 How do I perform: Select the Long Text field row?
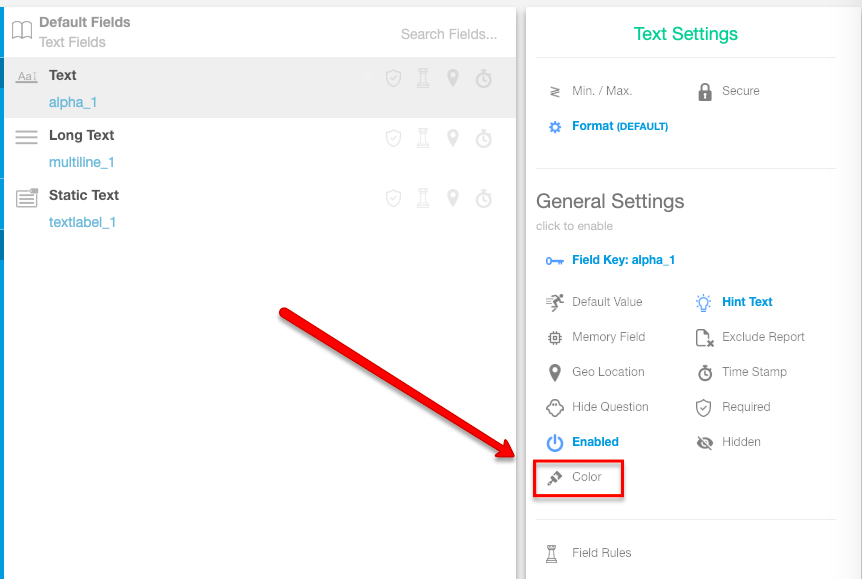[82, 136]
